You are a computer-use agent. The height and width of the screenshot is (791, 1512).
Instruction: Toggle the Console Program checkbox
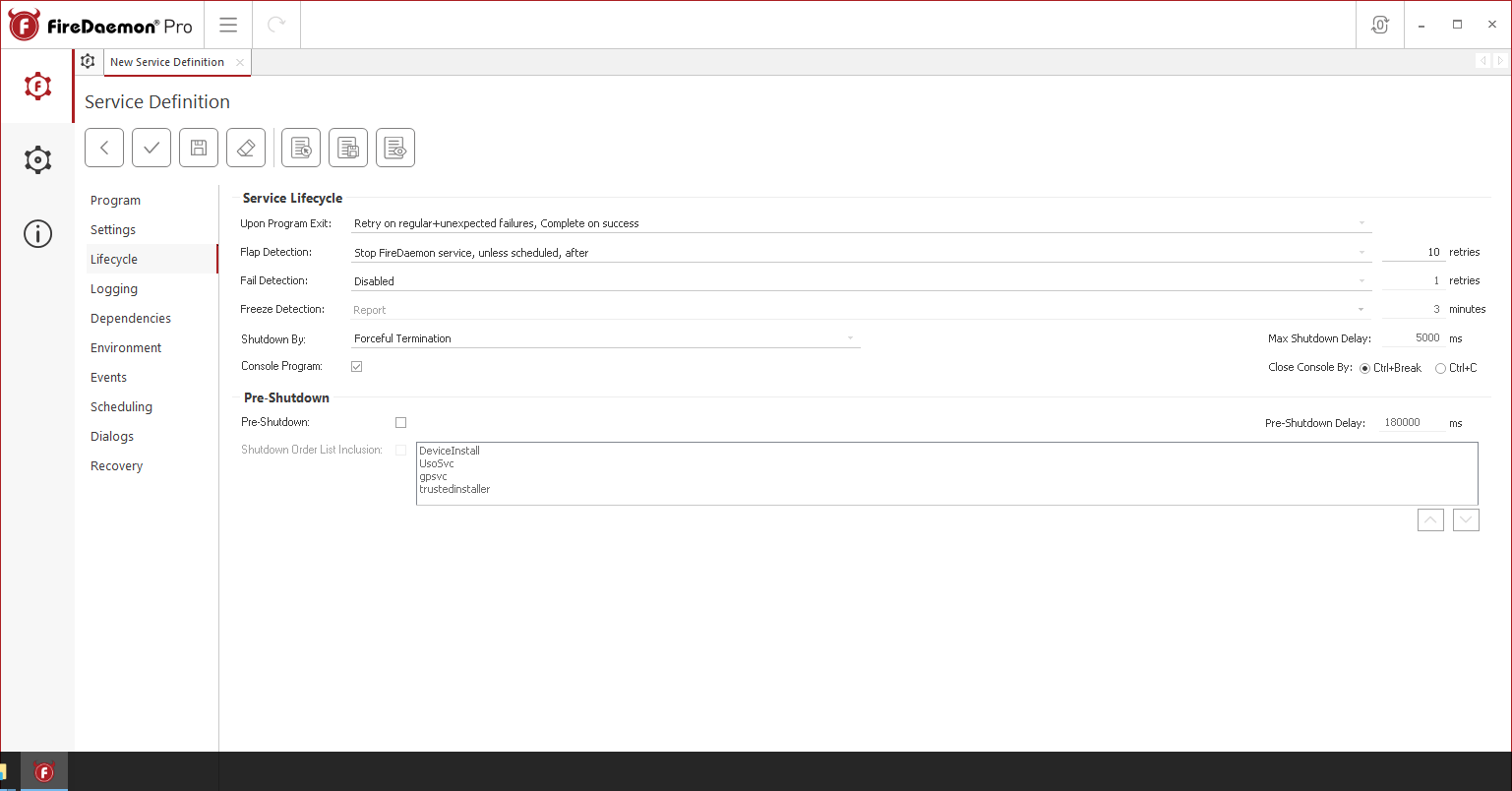click(356, 366)
